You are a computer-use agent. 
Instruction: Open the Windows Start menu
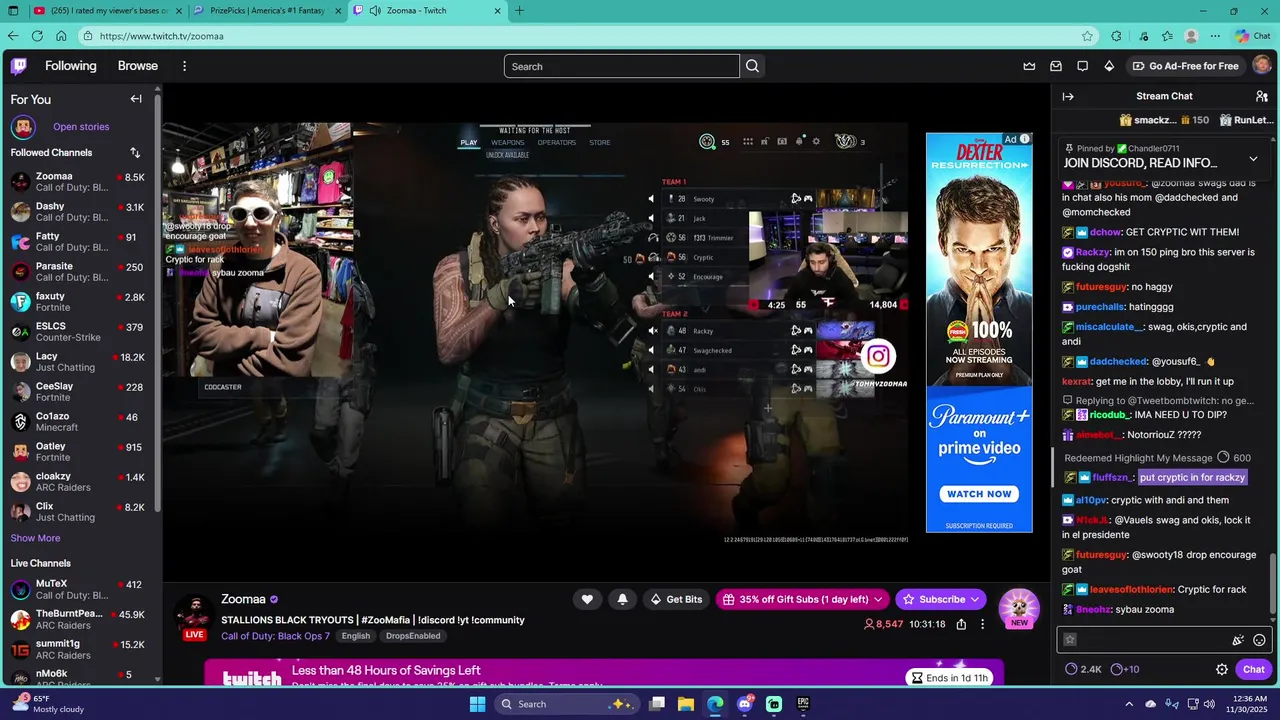pos(477,704)
